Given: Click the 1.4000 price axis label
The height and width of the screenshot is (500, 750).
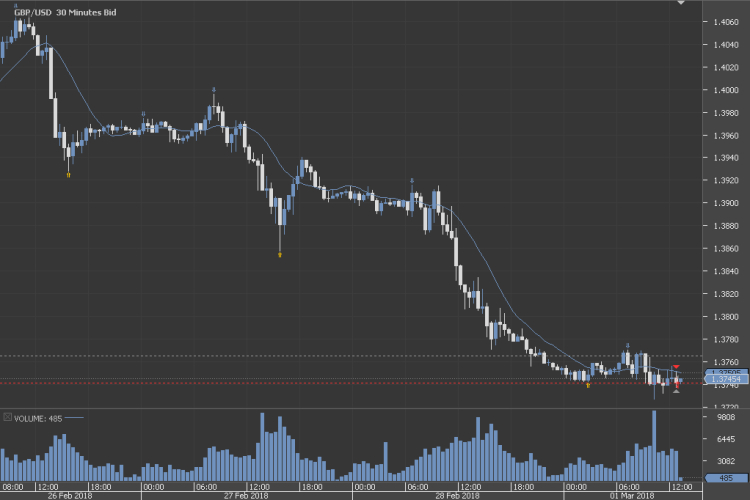Looking at the screenshot, I should (726, 90).
